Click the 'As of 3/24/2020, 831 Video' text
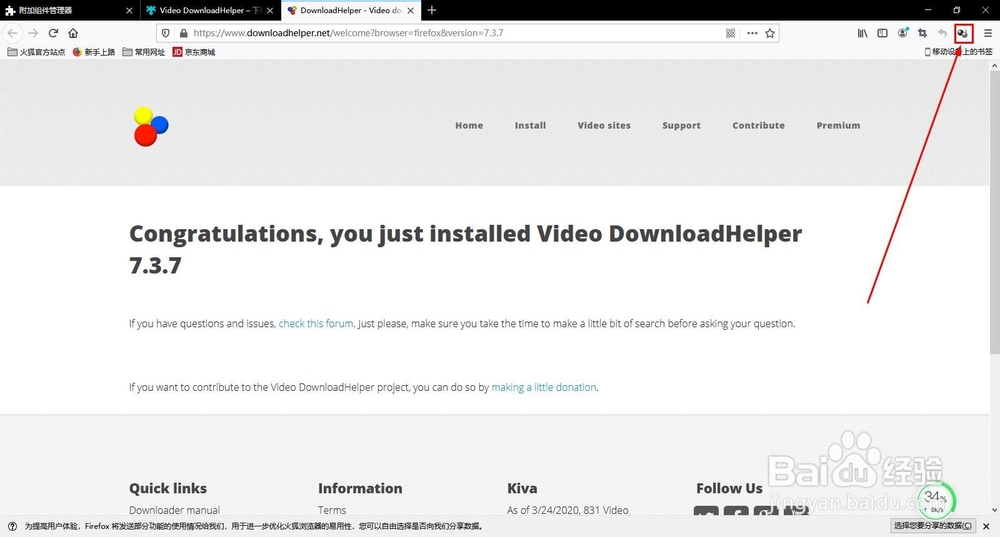This screenshot has height=537, width=1000. [568, 510]
